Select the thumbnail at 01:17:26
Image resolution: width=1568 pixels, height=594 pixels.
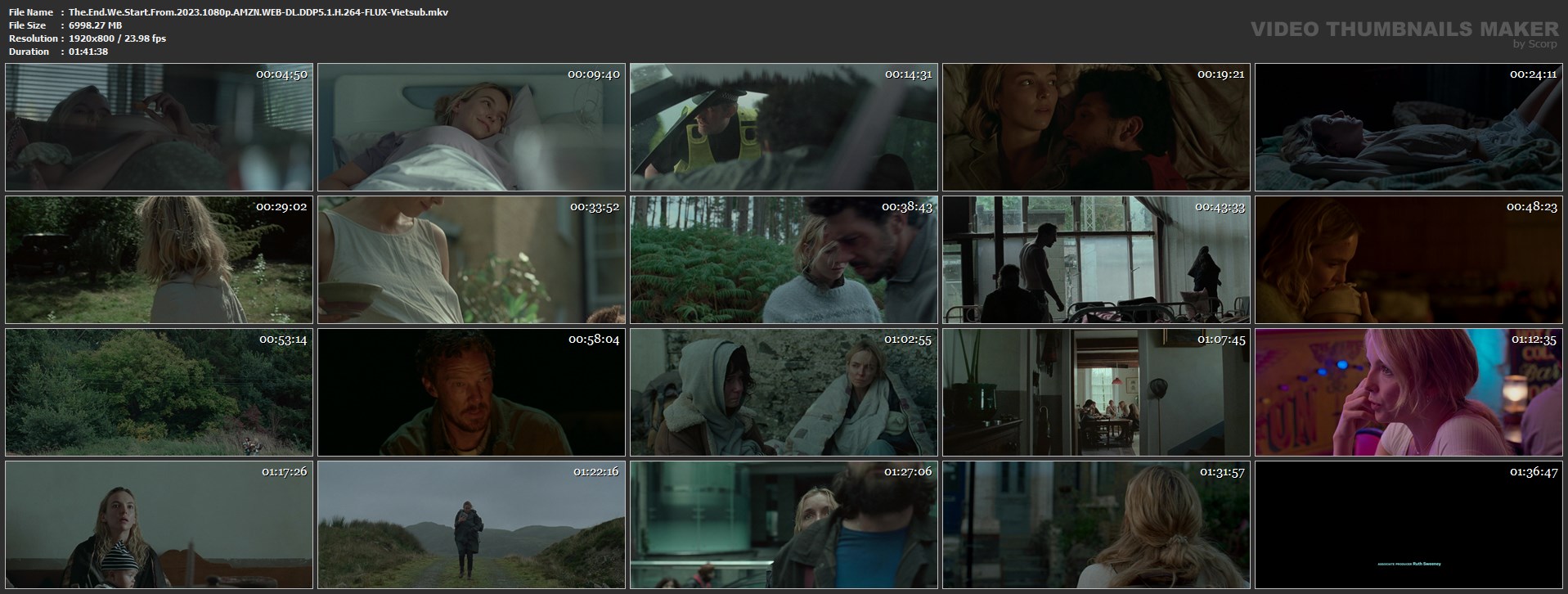(159, 524)
